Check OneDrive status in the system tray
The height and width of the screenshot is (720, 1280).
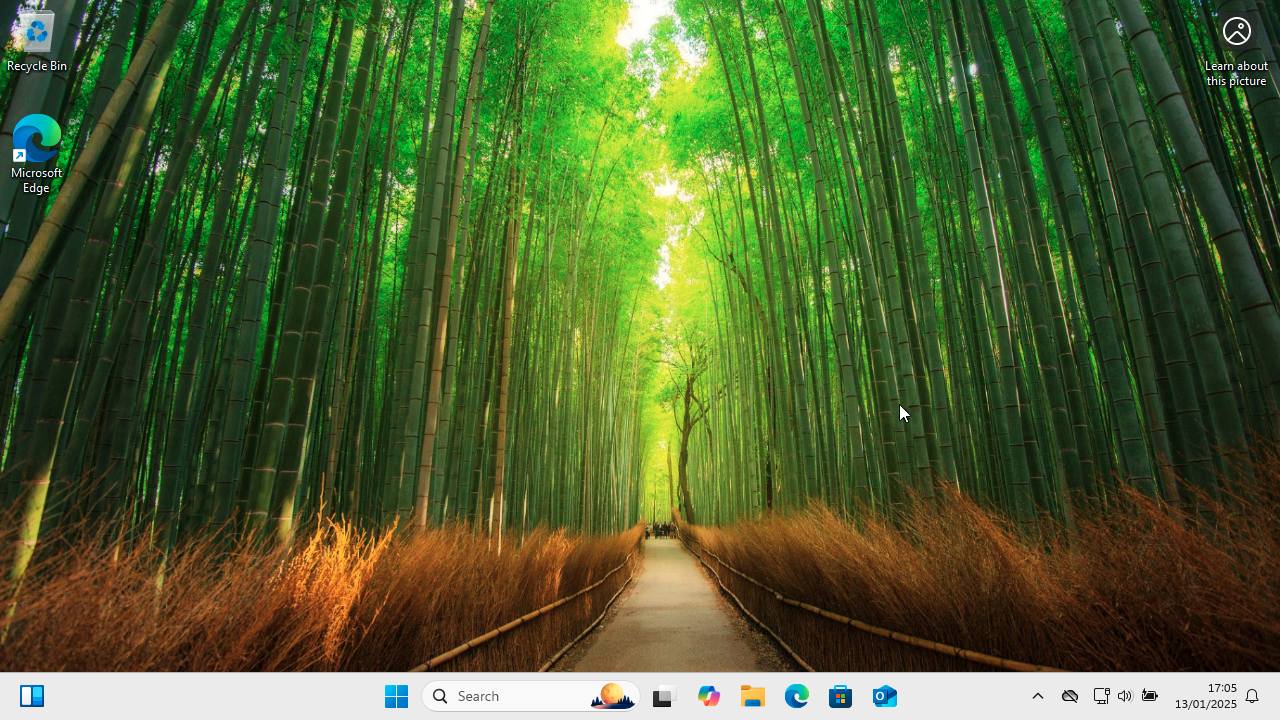coord(1069,695)
